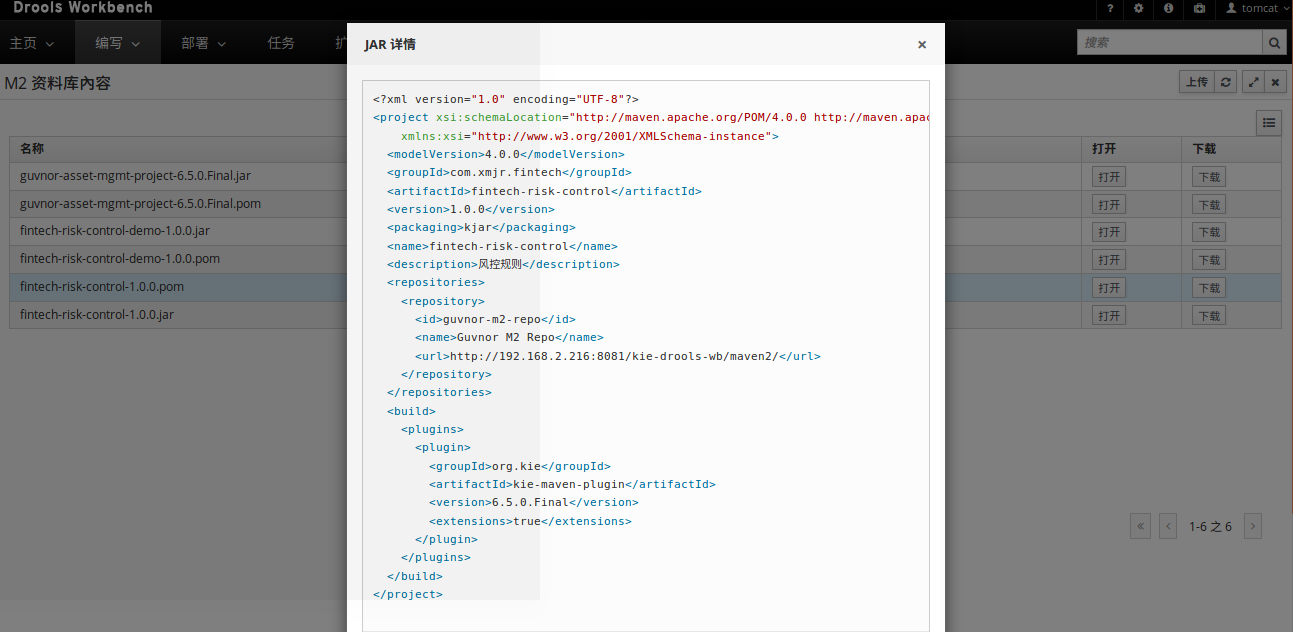Expand the 主页 navigation menu
1293x632 pixels.
pos(32,43)
